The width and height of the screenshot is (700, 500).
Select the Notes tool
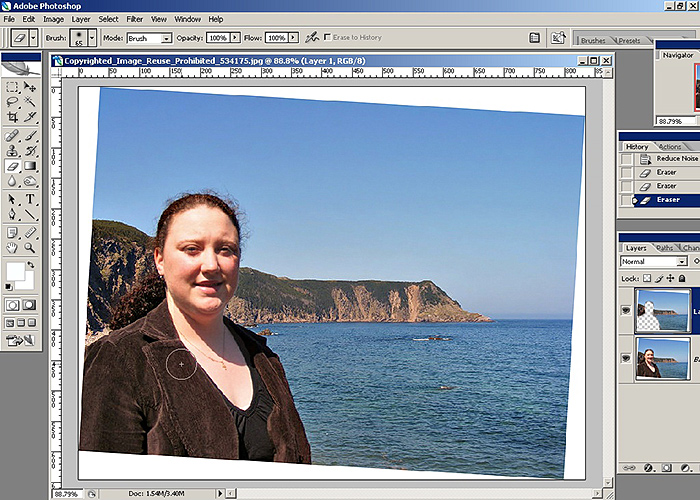(12, 233)
